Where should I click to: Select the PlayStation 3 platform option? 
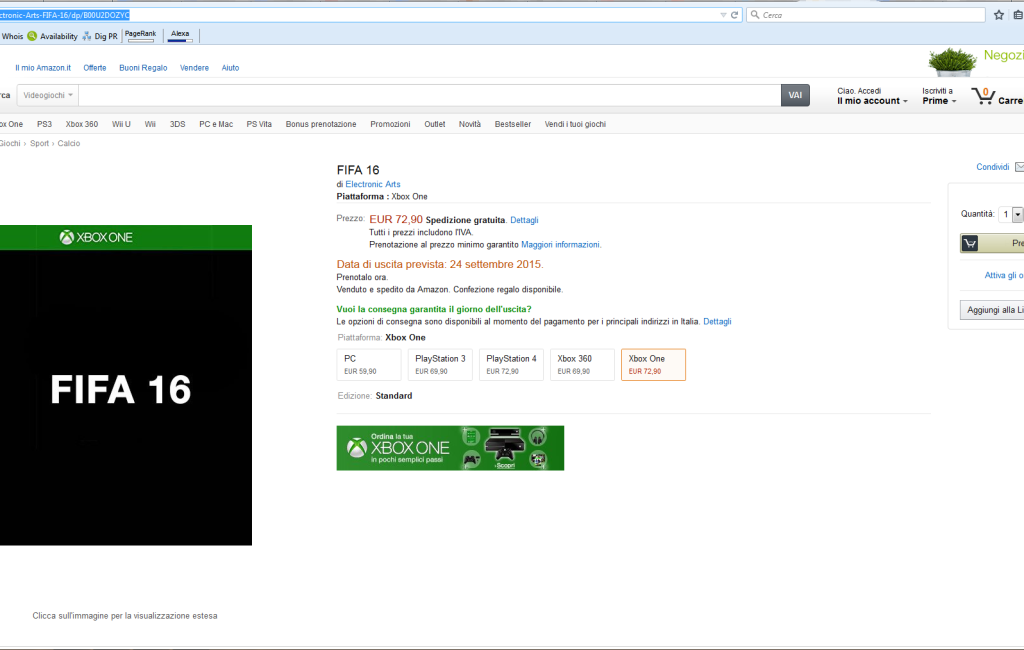click(x=440, y=365)
